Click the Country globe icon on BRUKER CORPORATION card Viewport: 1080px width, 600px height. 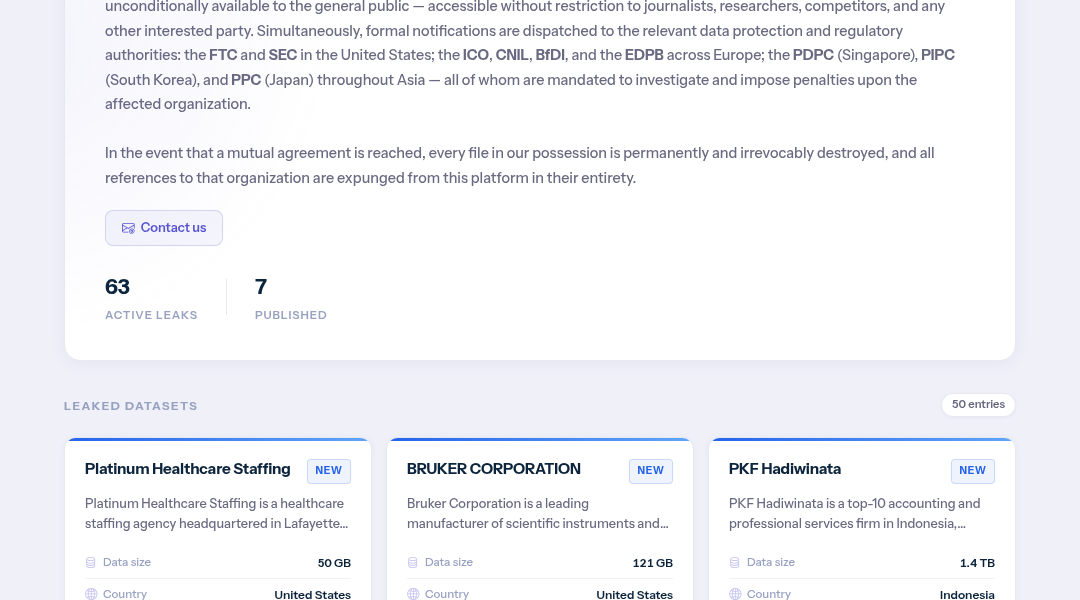coord(413,594)
